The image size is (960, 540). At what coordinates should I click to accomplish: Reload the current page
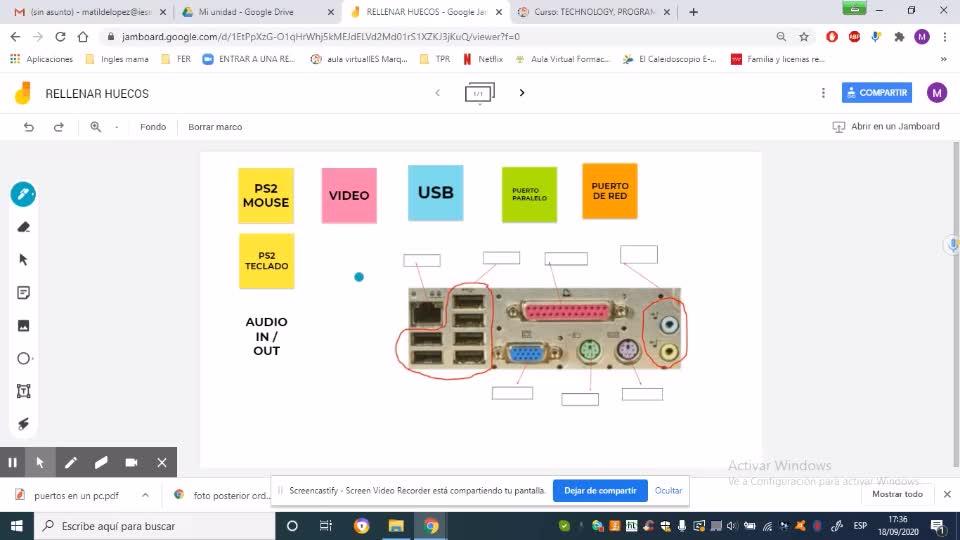pyautogui.click(x=60, y=37)
